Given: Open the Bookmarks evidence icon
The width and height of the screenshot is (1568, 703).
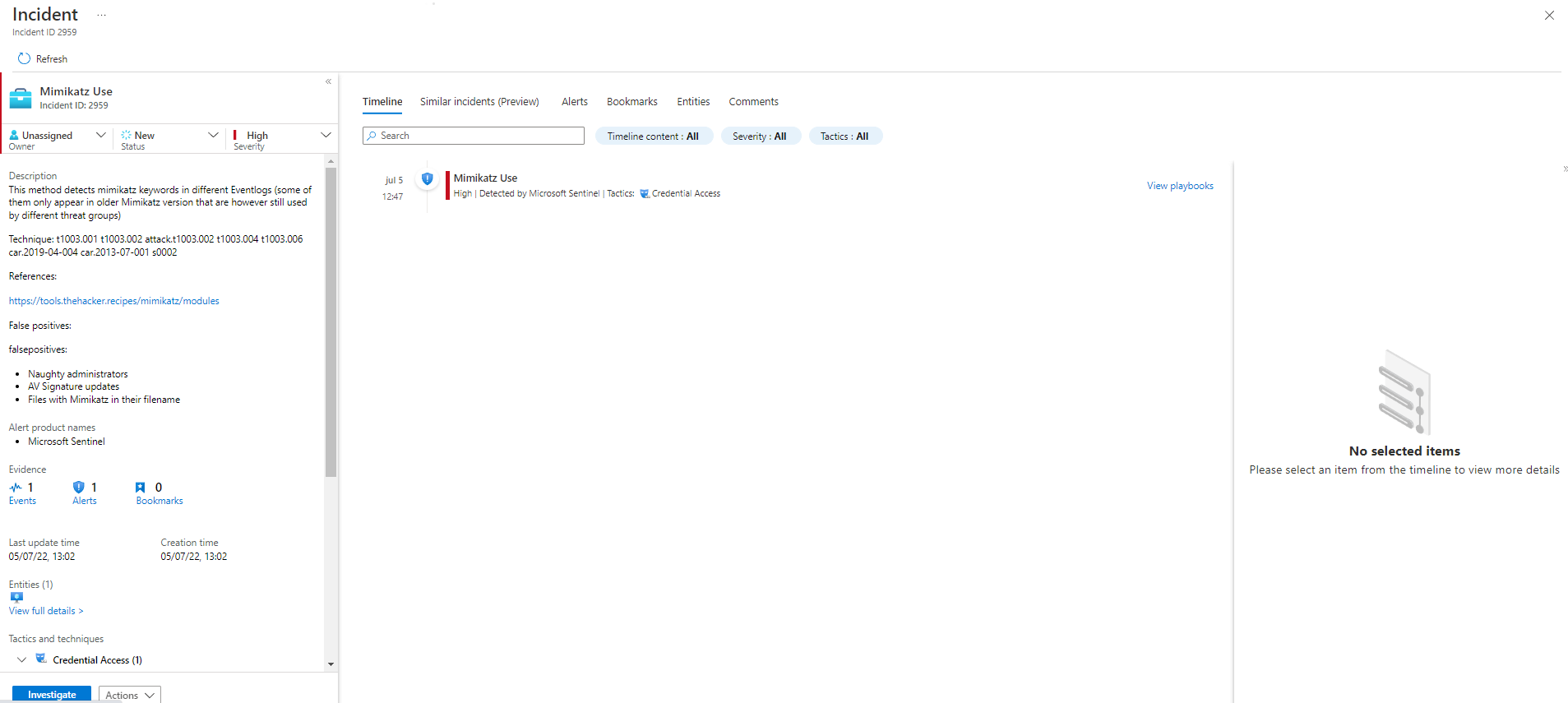Looking at the screenshot, I should 140,488.
